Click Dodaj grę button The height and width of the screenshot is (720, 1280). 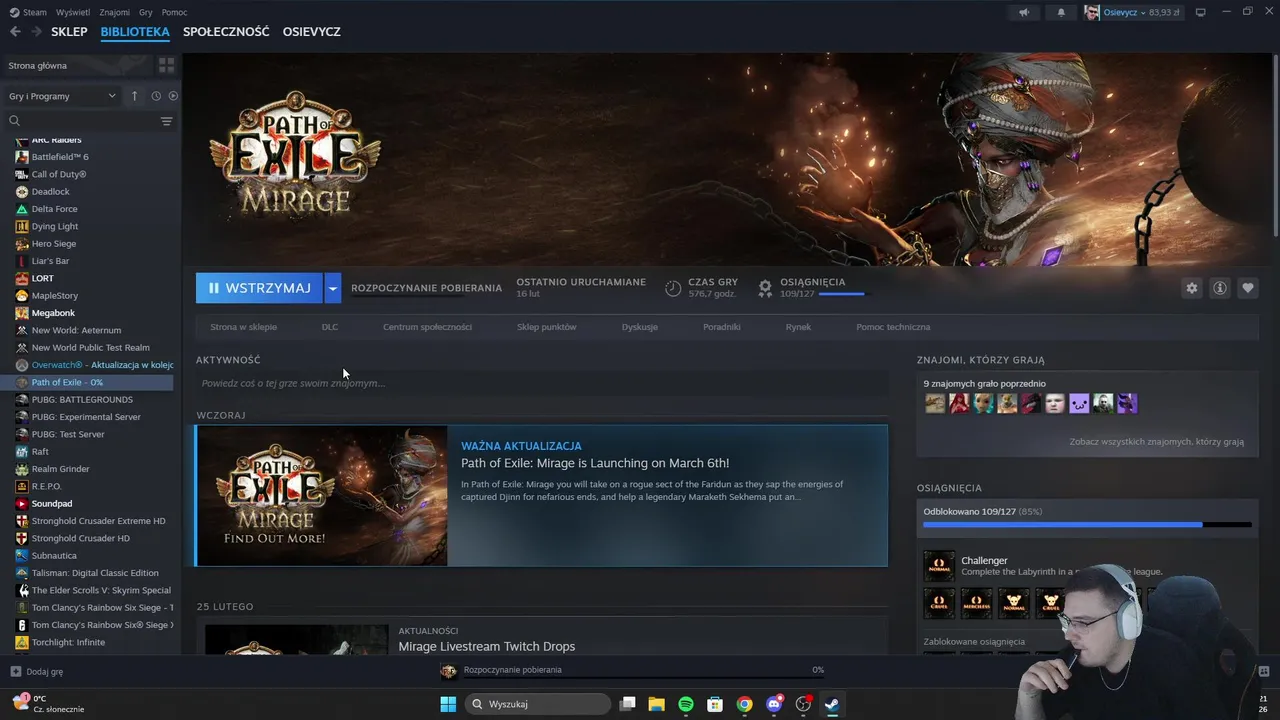coord(36,672)
